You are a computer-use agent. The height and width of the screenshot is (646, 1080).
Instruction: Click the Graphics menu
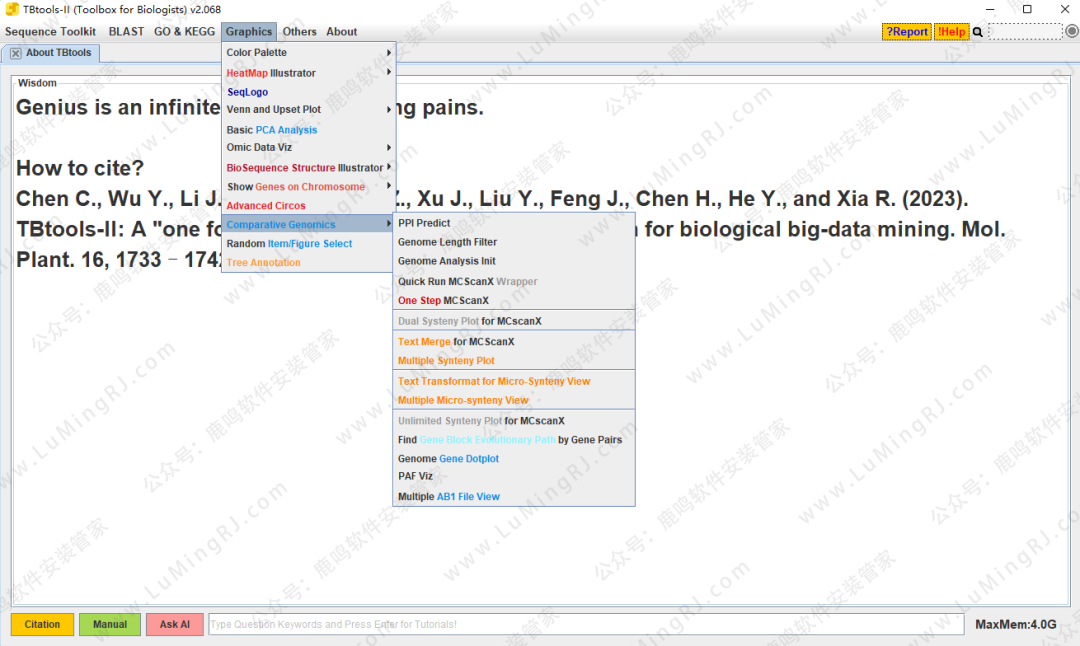[249, 32]
